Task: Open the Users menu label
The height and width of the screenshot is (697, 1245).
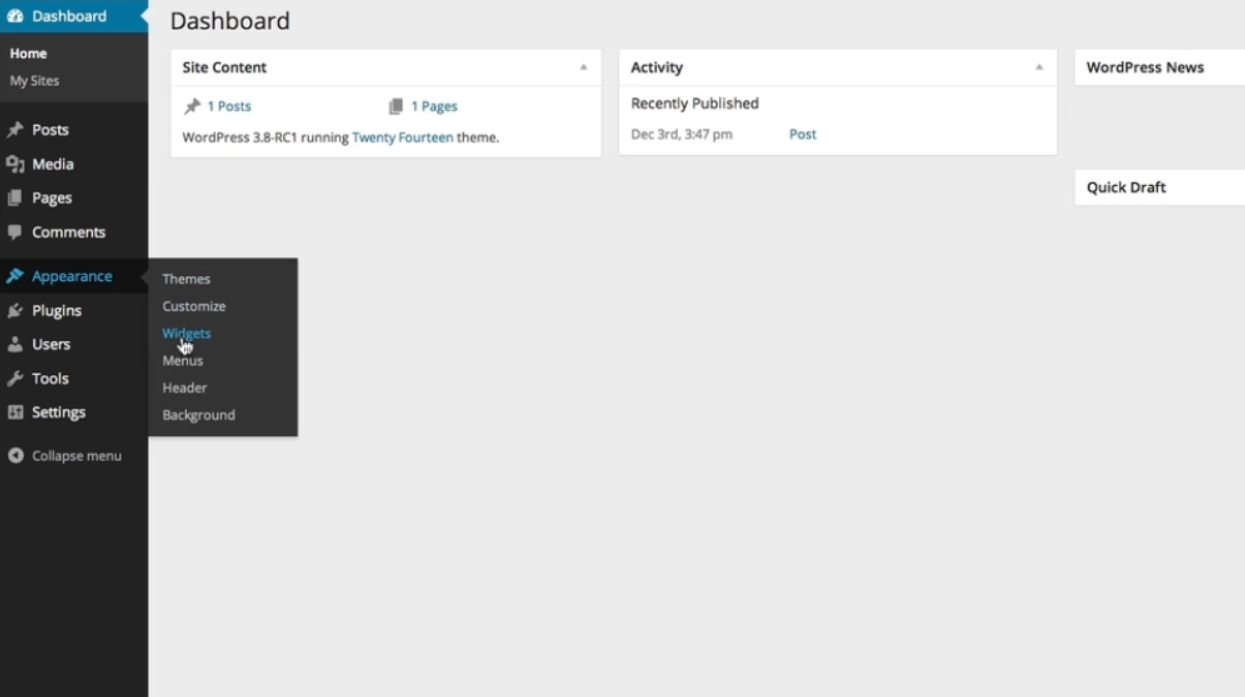Action: 51,344
